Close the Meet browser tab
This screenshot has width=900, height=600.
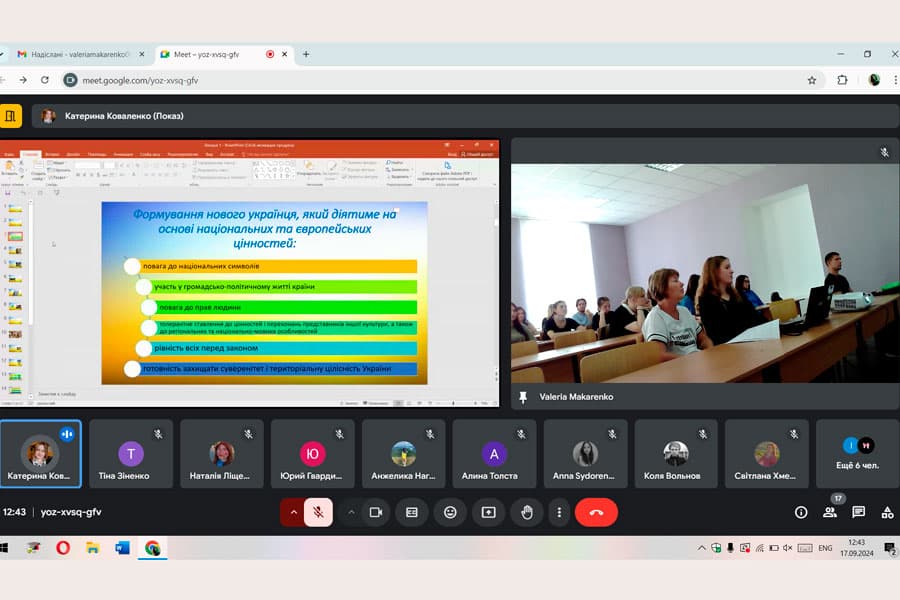(285, 55)
